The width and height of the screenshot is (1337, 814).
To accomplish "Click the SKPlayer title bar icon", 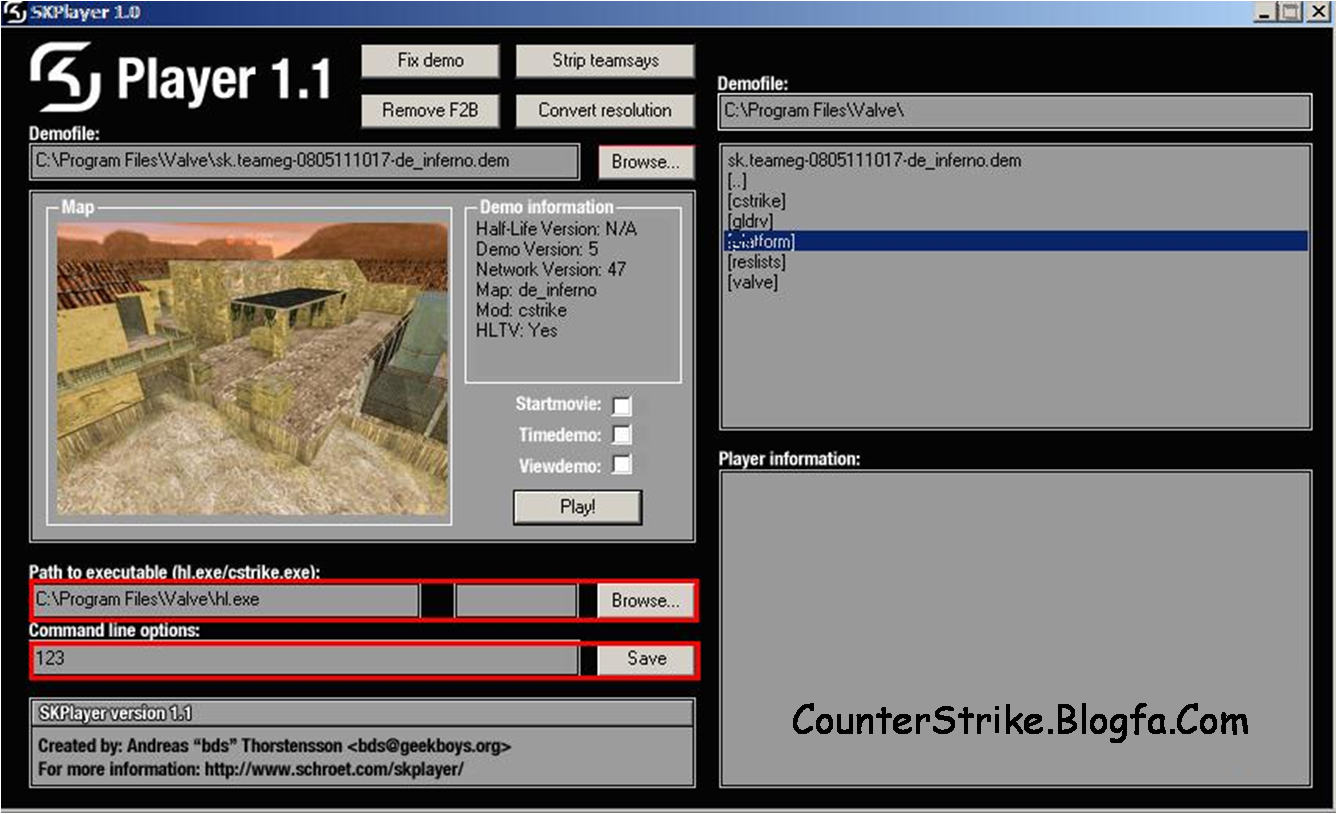I will pyautogui.click(x=15, y=12).
